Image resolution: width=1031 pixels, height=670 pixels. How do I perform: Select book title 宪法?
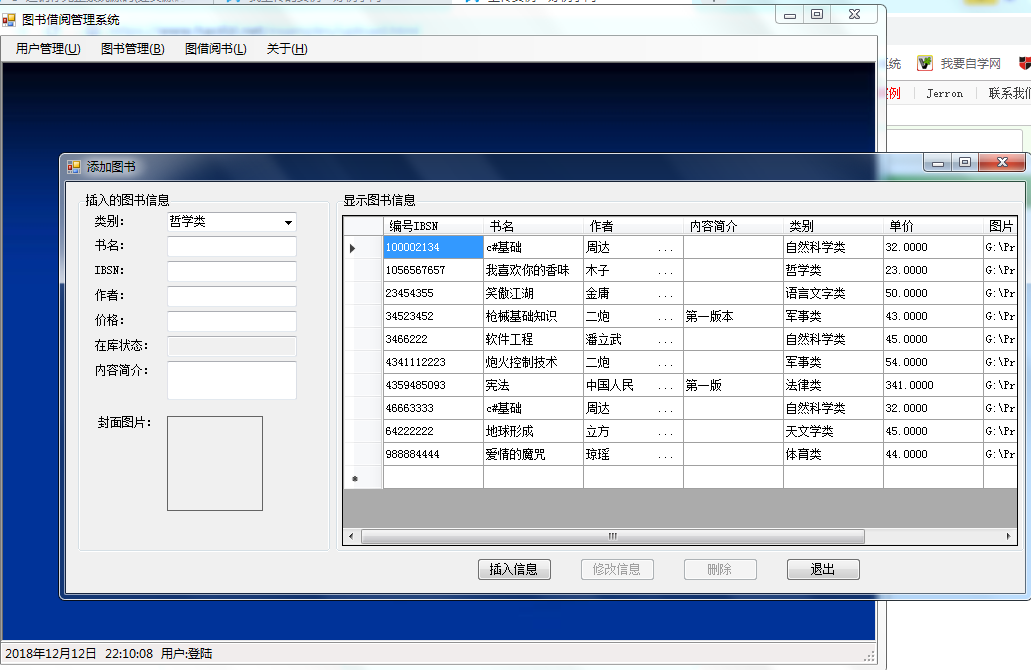[533, 385]
